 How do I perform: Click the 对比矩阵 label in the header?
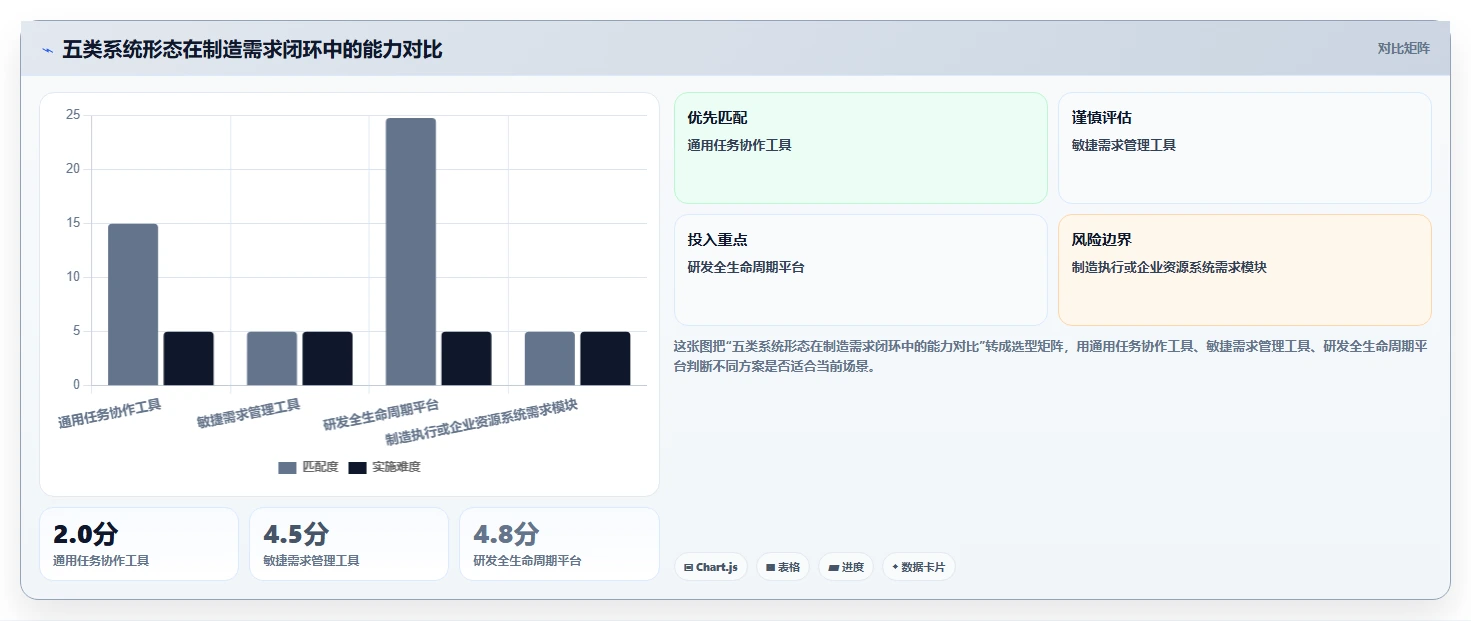pyautogui.click(x=1404, y=48)
